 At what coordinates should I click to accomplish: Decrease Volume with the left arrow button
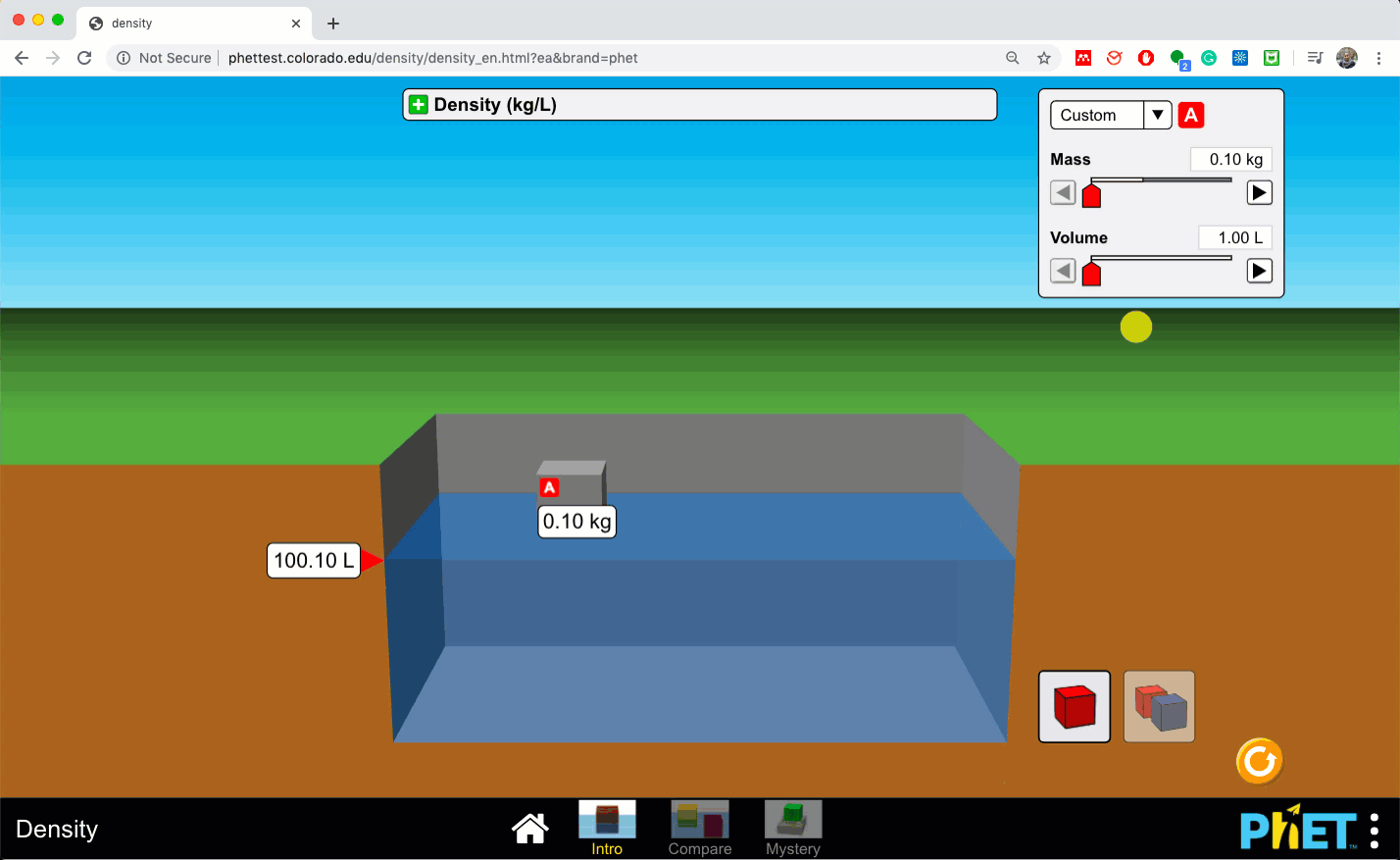pos(1063,271)
